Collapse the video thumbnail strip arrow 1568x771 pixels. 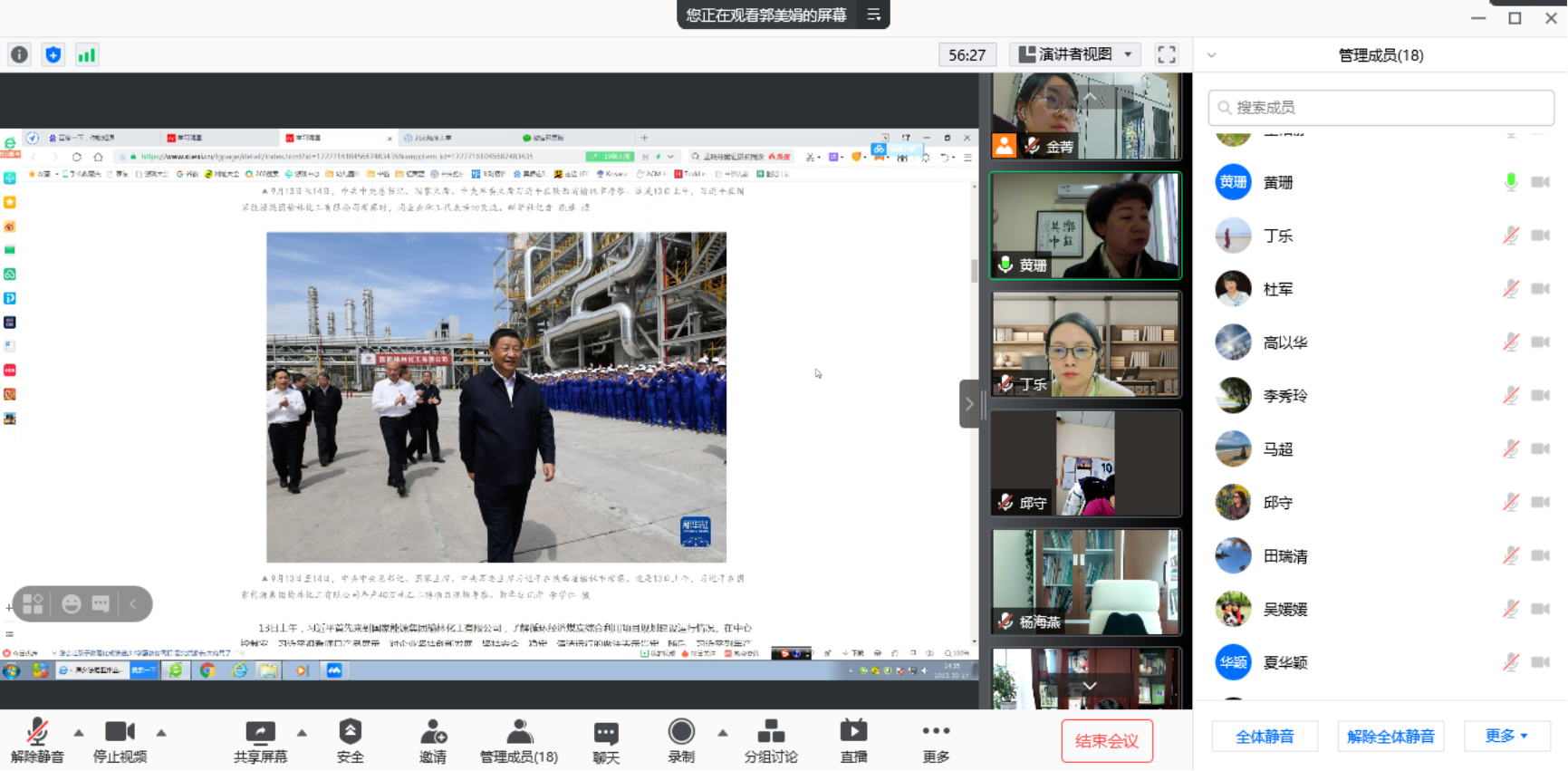click(x=969, y=403)
